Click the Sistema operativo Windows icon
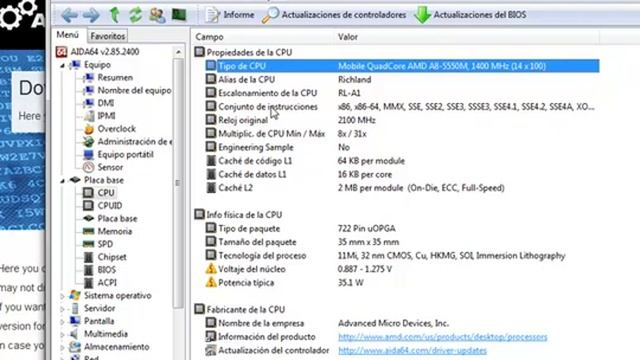640x360 pixels. 75,295
